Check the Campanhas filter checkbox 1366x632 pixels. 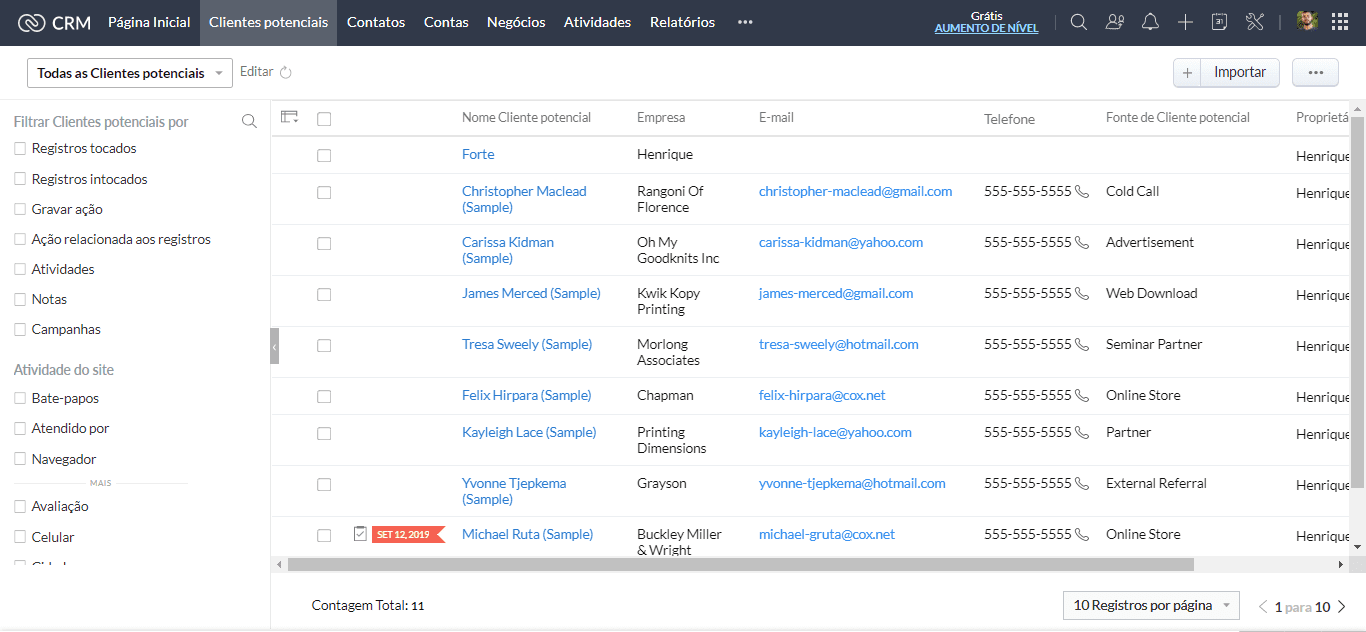[20, 329]
